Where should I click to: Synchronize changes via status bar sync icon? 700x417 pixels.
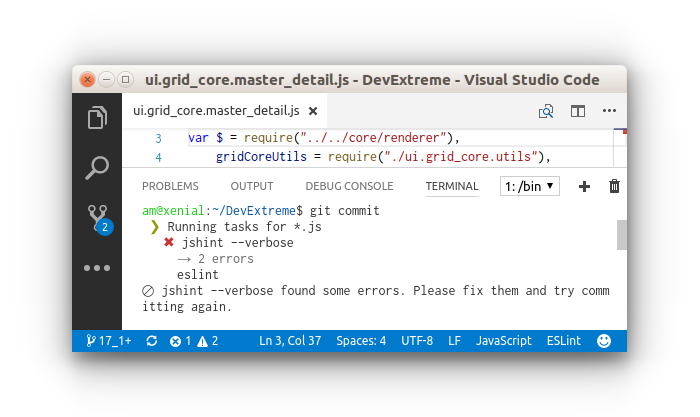151,341
